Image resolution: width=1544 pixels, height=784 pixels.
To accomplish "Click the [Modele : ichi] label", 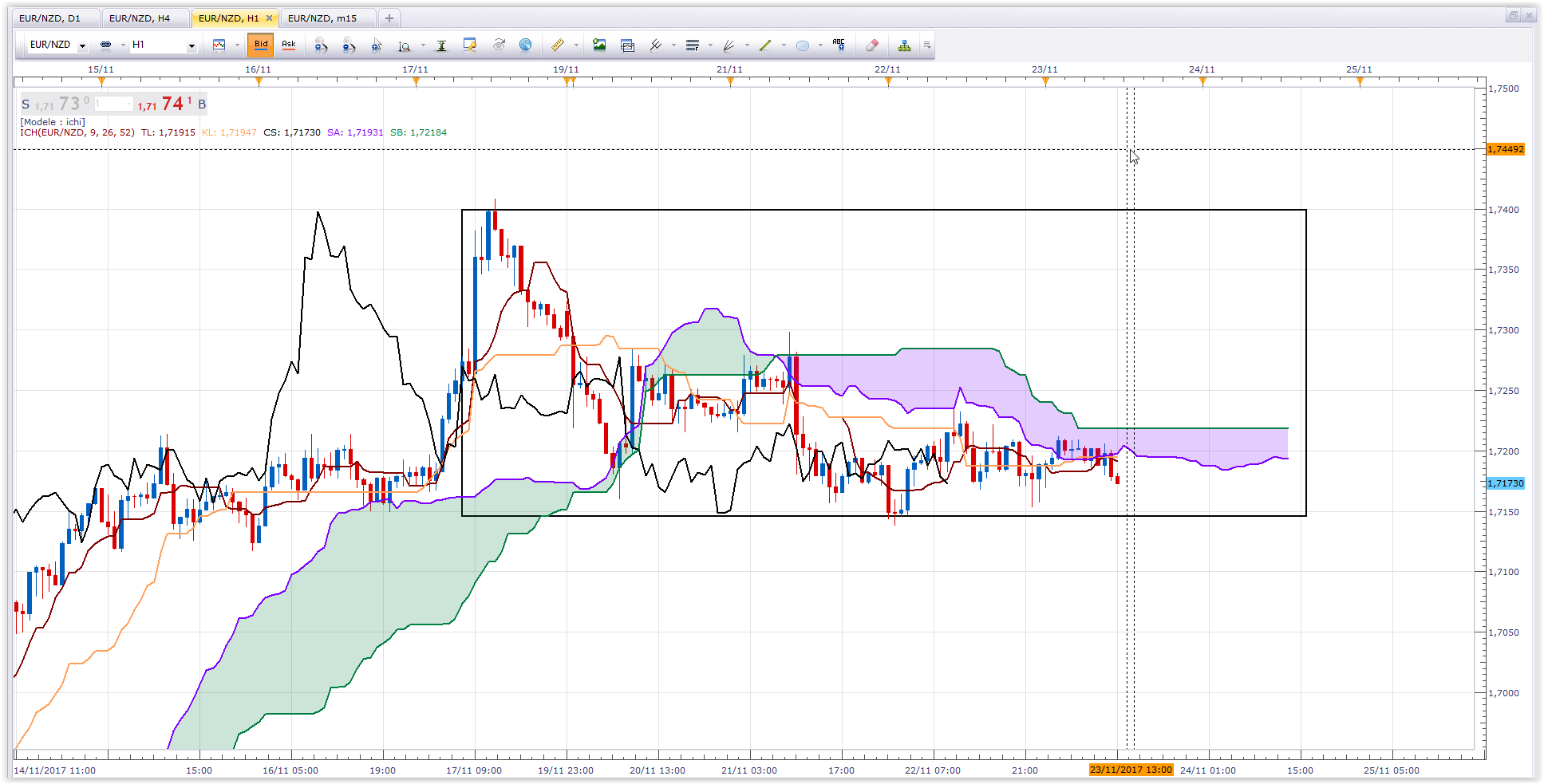I will (53, 122).
